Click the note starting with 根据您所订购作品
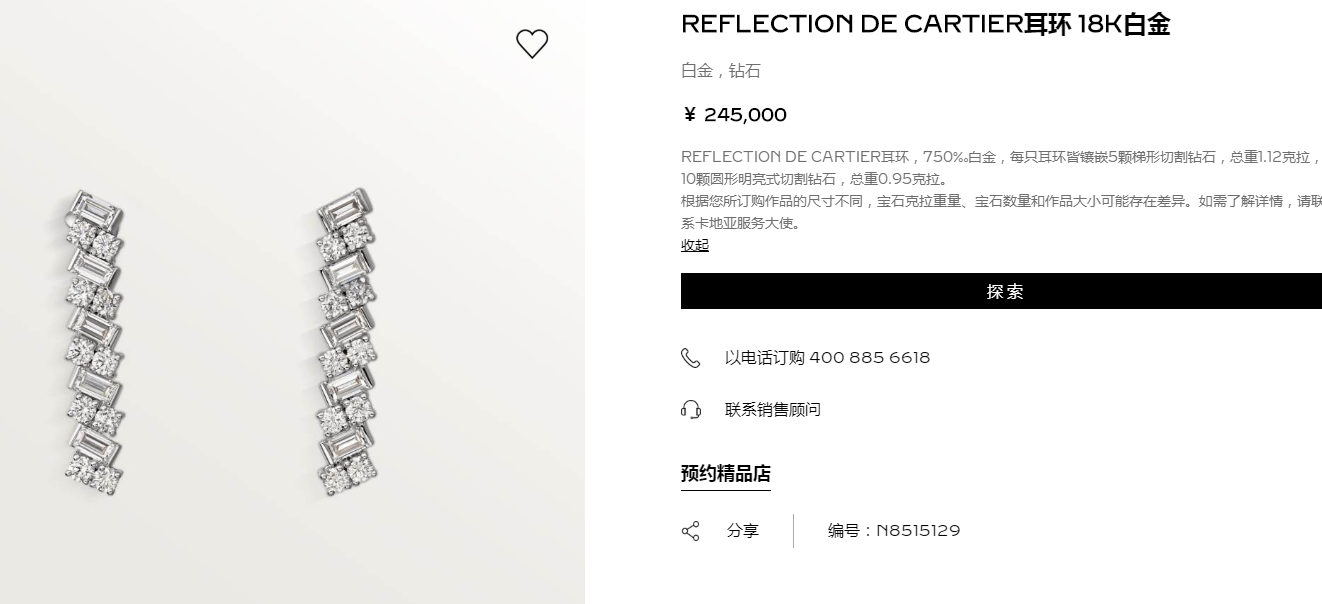The height and width of the screenshot is (604, 1322). click(x=1000, y=212)
